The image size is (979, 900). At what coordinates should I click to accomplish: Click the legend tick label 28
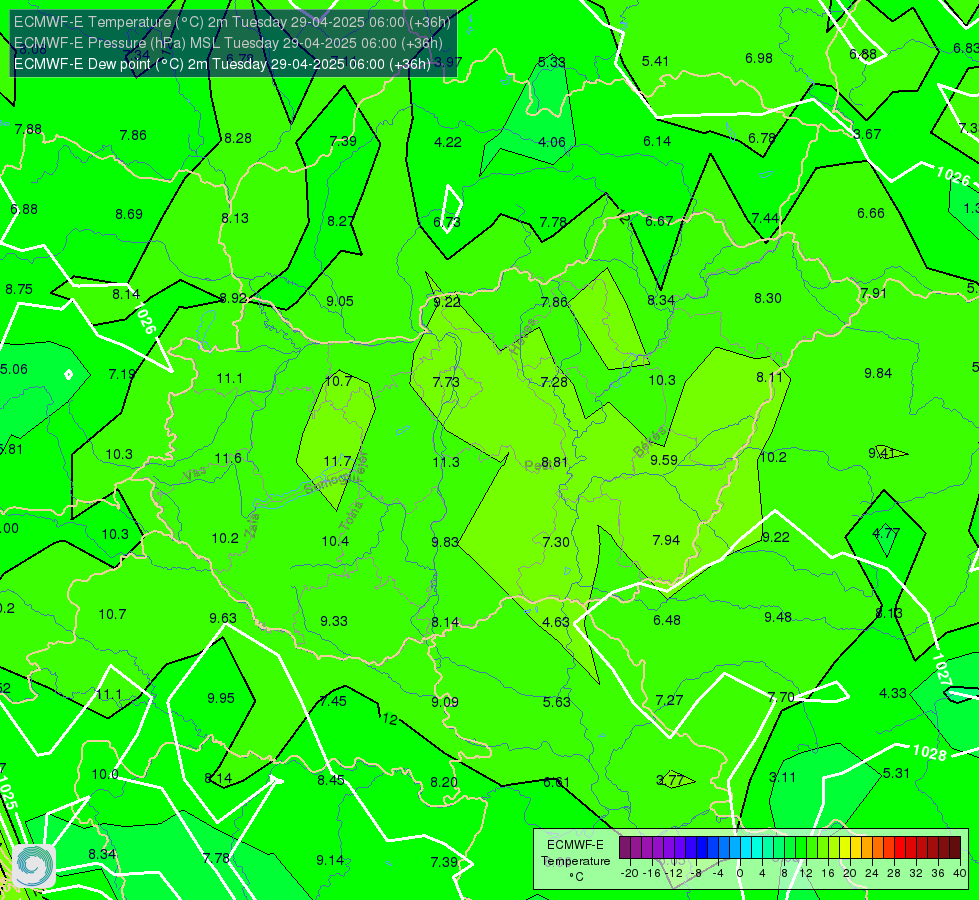(893, 873)
